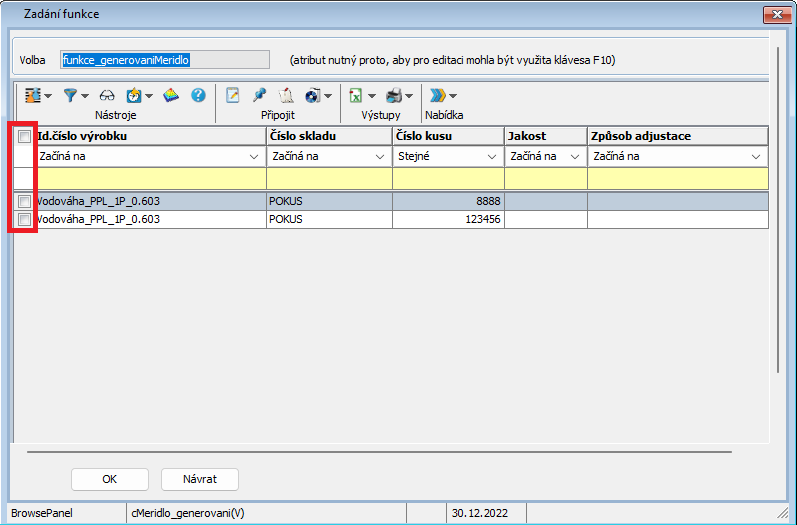Open the Způsob adjustace filter dropdown
The height and width of the screenshot is (525, 797).
click(x=756, y=157)
